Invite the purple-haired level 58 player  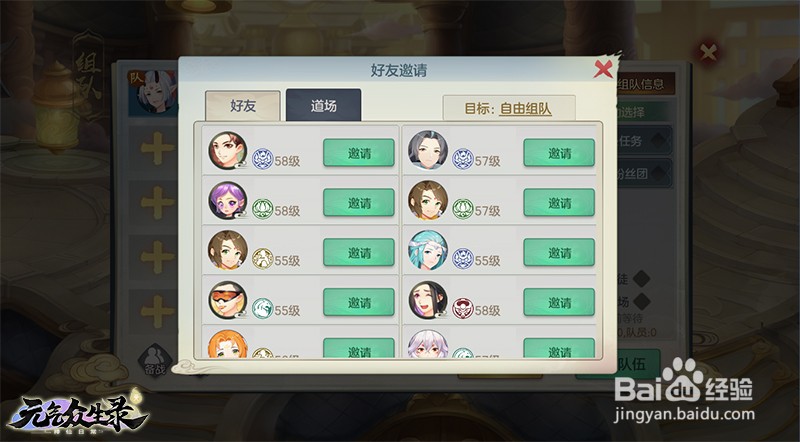point(359,203)
